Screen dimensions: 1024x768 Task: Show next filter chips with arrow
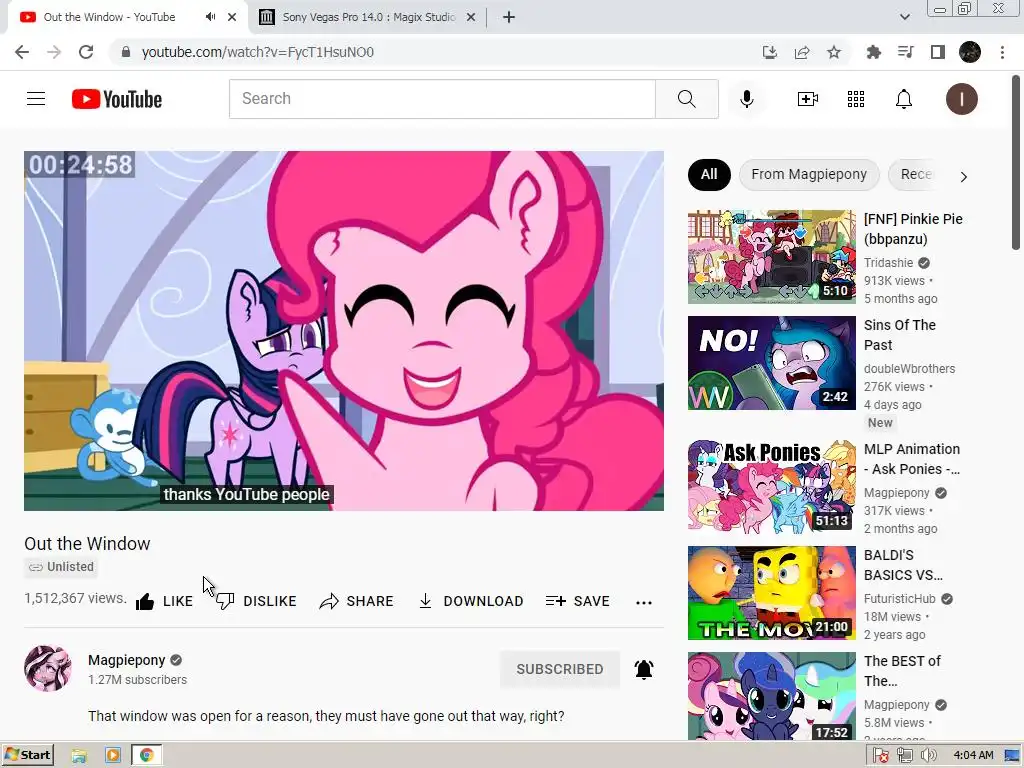click(x=963, y=176)
